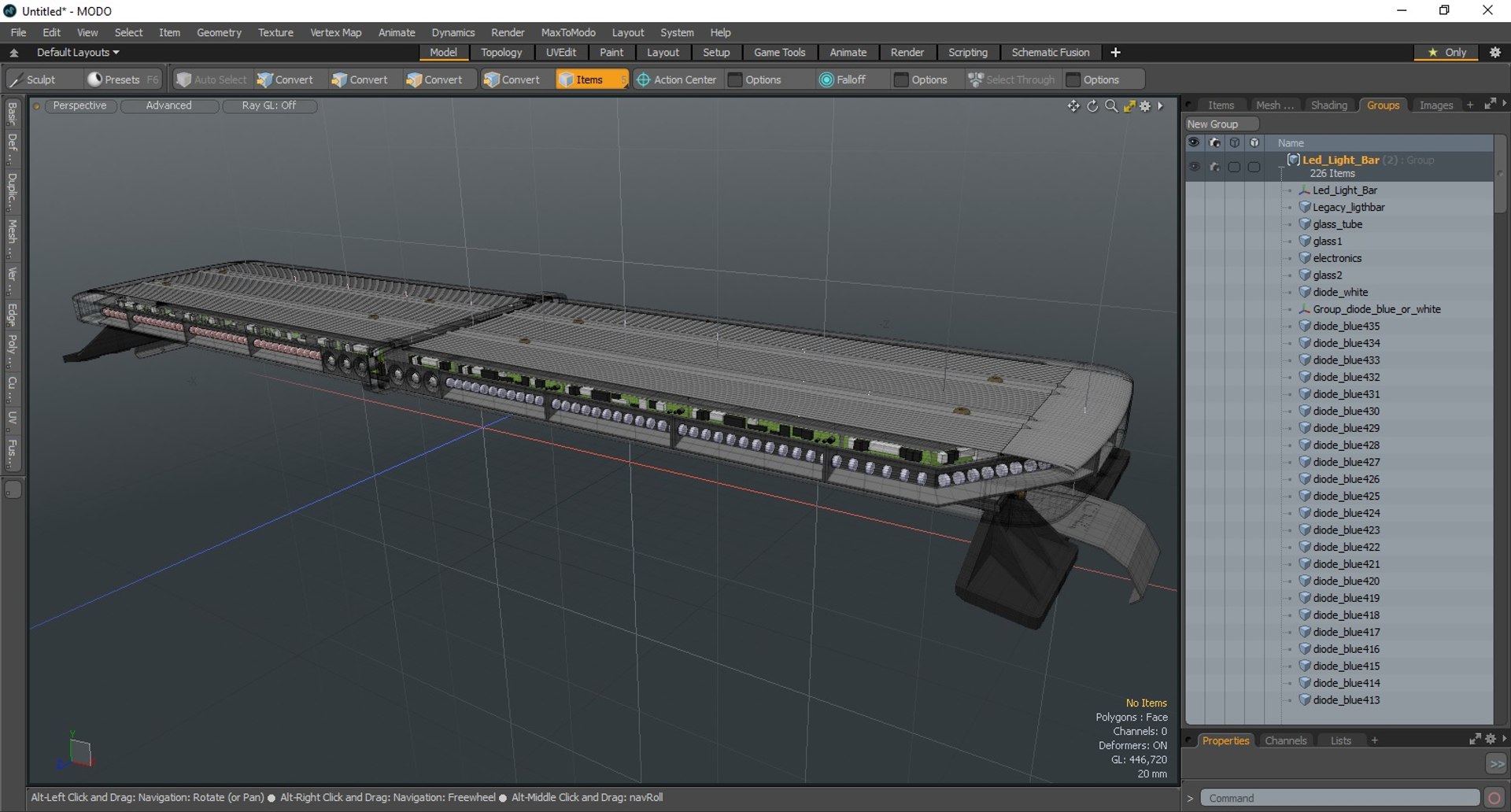Select the Group_diode_blue_or_white tree item
Screen dimensions: 1511x812
tap(1376, 309)
